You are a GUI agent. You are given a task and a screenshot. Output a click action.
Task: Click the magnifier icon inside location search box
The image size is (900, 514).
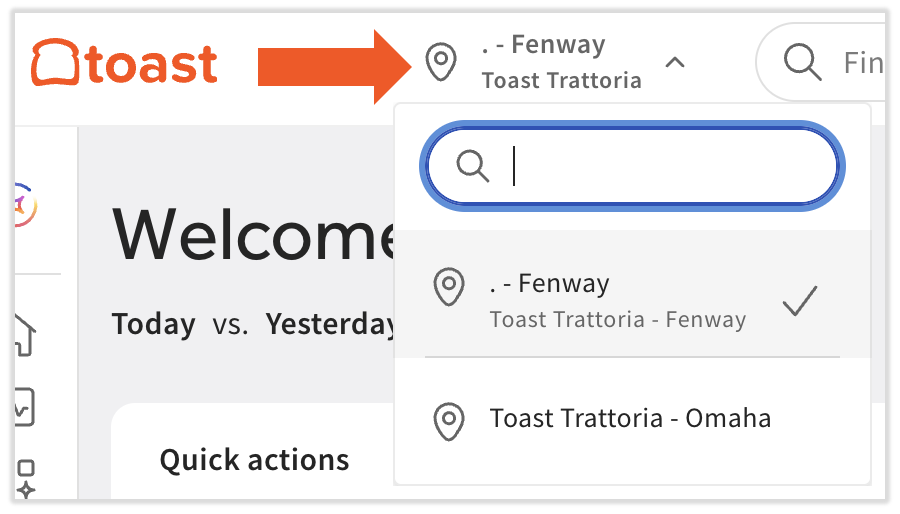tap(472, 166)
